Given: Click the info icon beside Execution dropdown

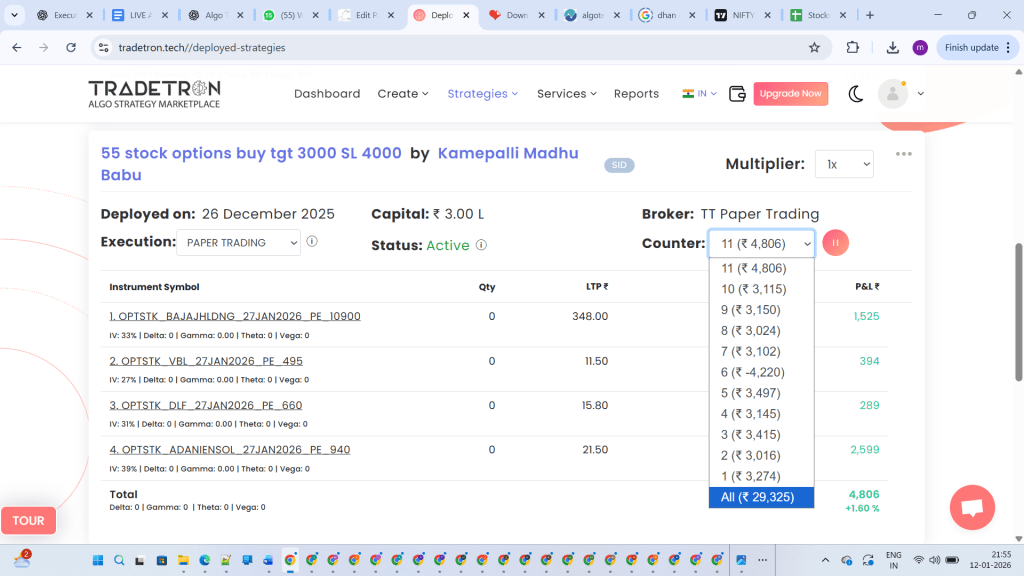Looking at the screenshot, I should pos(313,242).
